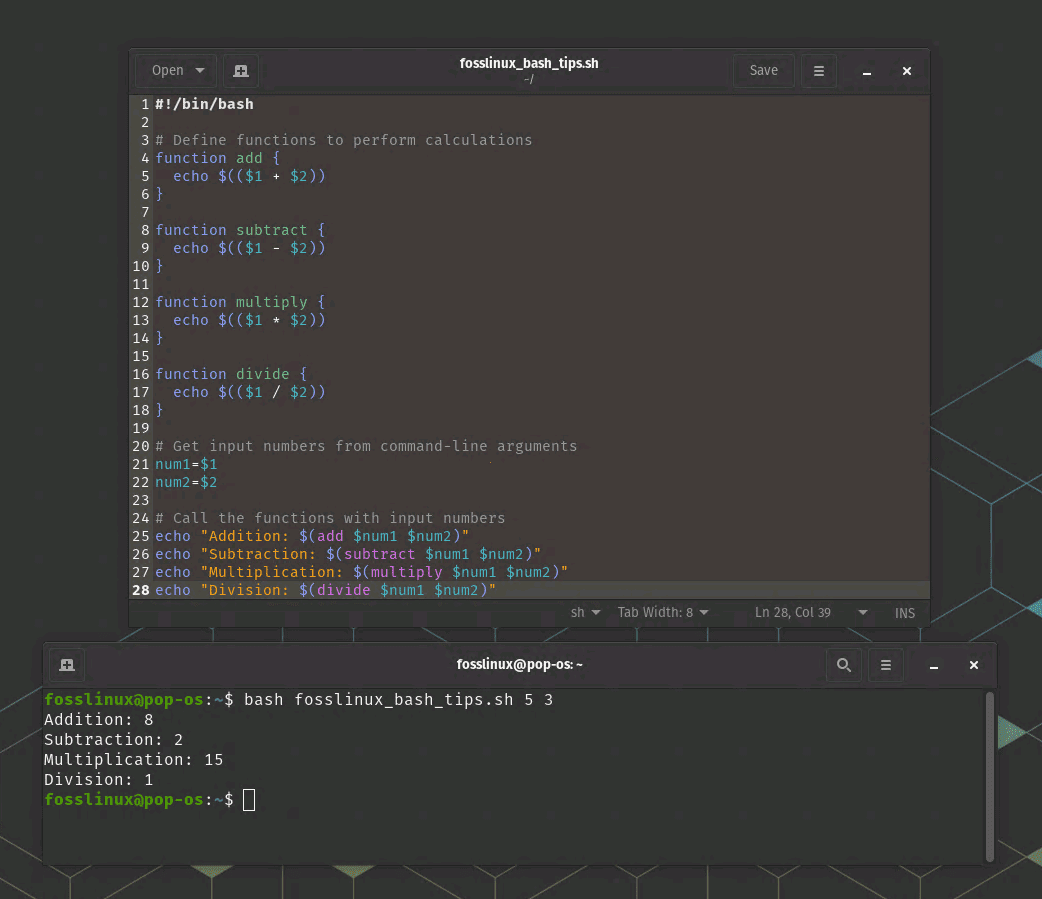Viewport: 1042px width, 899px height.
Task: Click the fosslinux_bash_tips.sh title
Action: point(529,63)
